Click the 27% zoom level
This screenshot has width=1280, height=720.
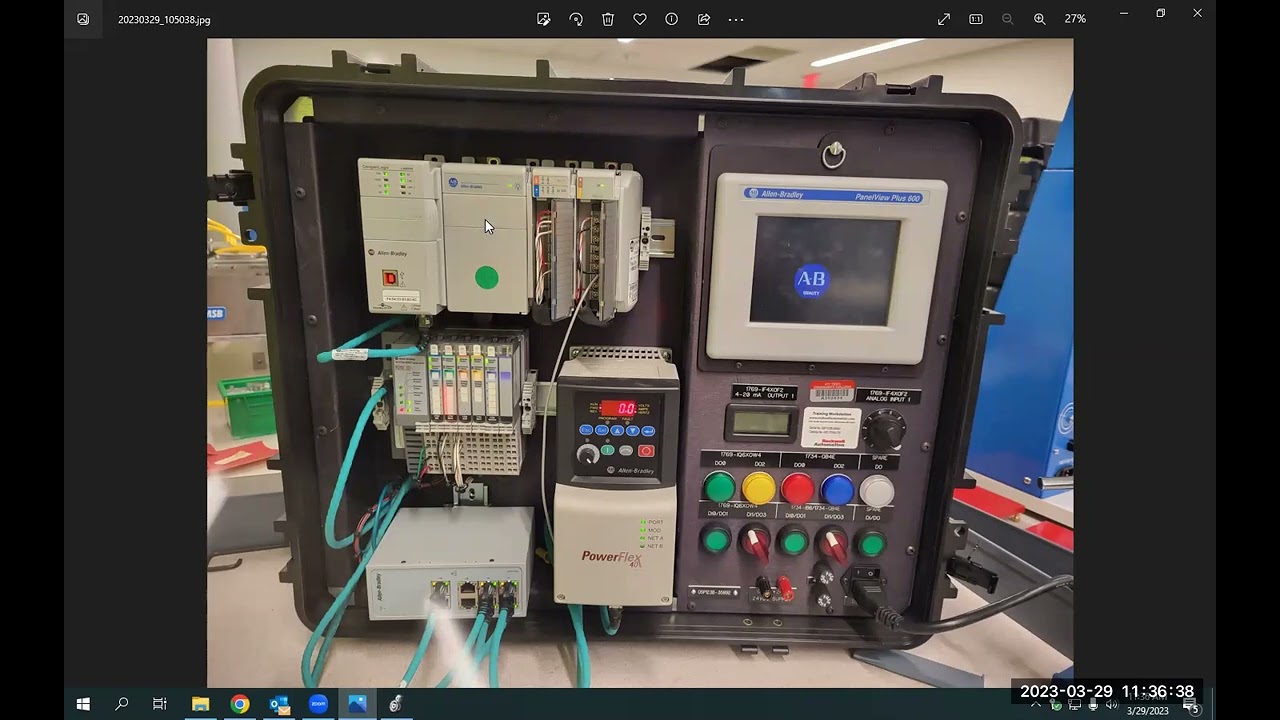pyautogui.click(x=1075, y=19)
